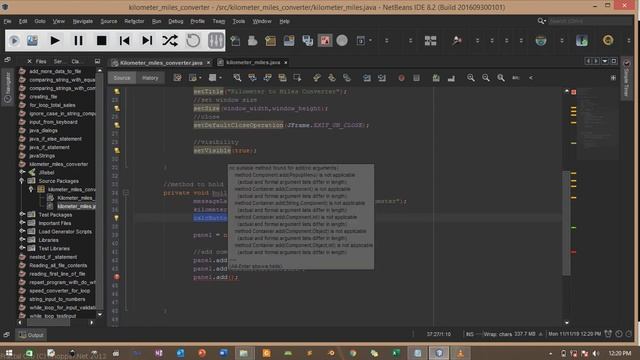
Task: Select the java_dialogs project
Action: click(43, 130)
